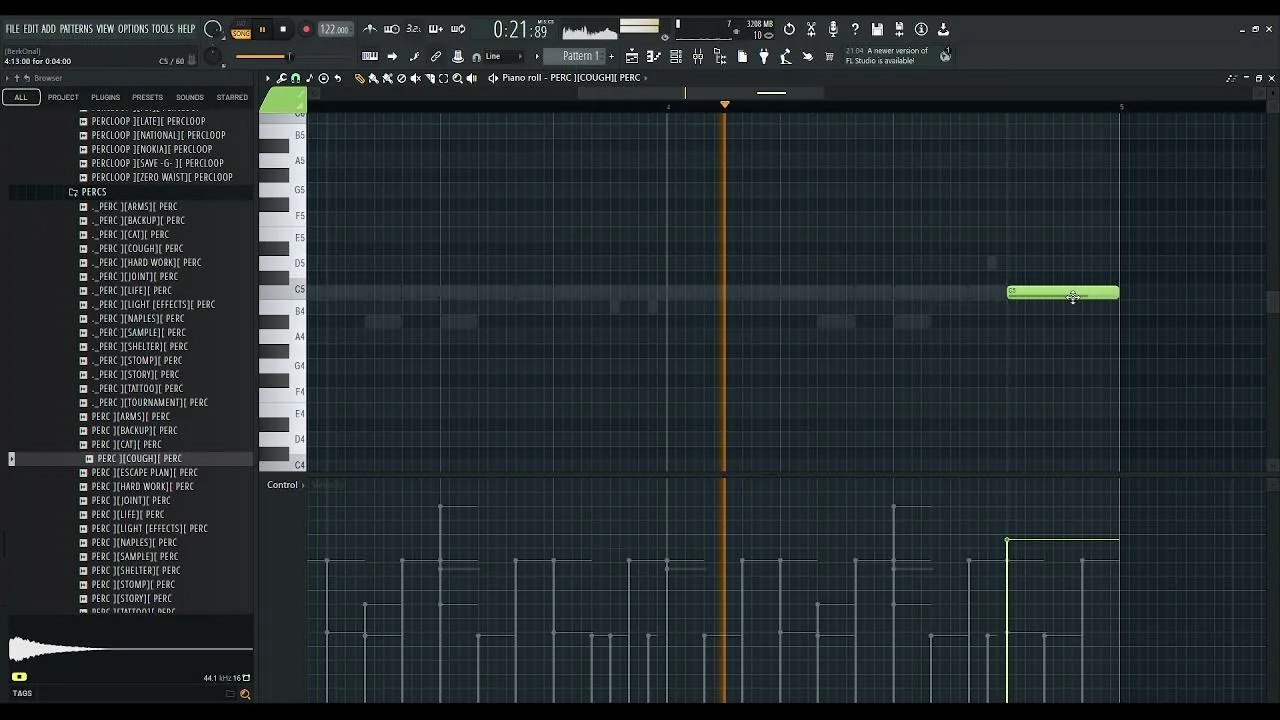The height and width of the screenshot is (720, 1280).
Task: Open the OPTIONS menu
Action: coord(133,29)
